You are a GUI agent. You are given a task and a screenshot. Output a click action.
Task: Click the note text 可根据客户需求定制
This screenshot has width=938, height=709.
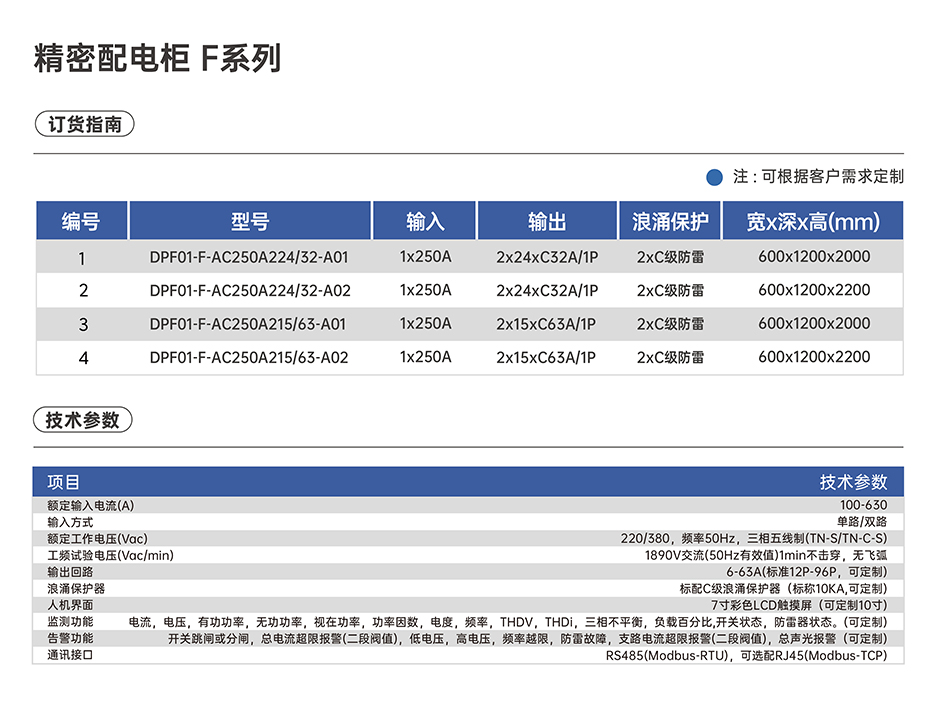click(x=832, y=177)
